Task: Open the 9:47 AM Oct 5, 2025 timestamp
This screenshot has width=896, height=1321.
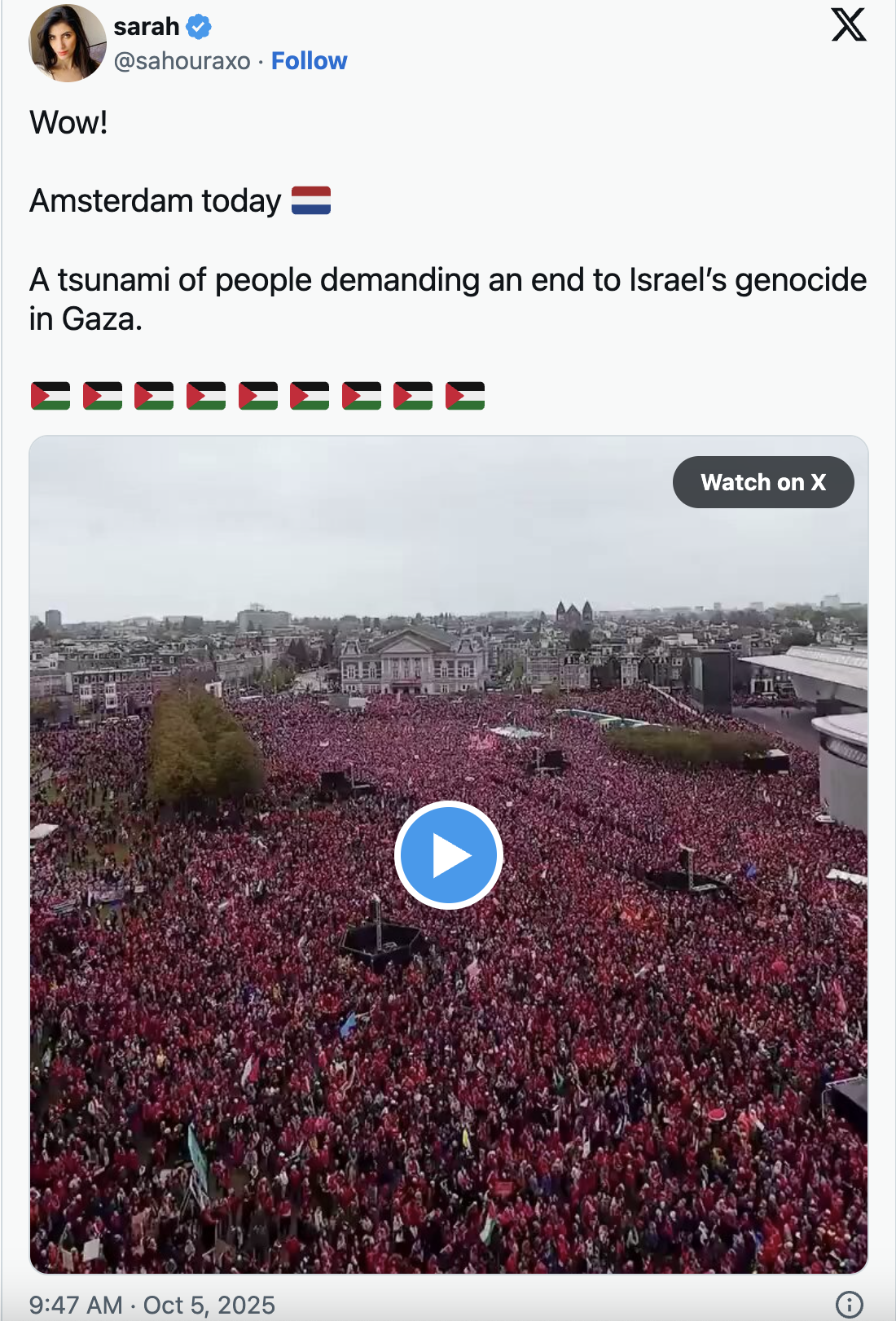Action: click(152, 1305)
